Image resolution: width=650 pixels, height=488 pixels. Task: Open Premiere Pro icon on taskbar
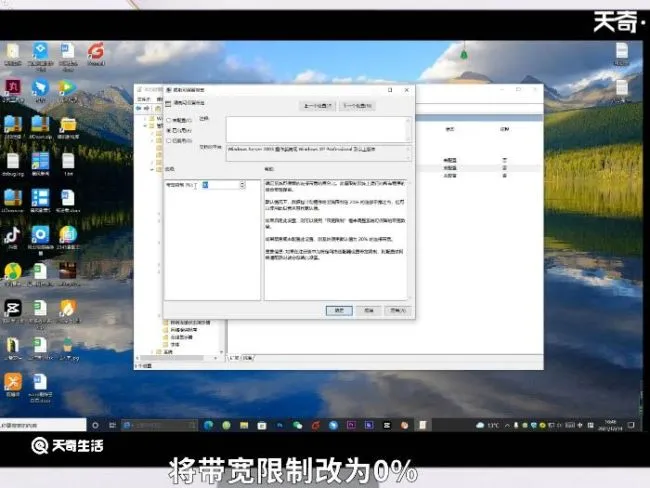351,425
